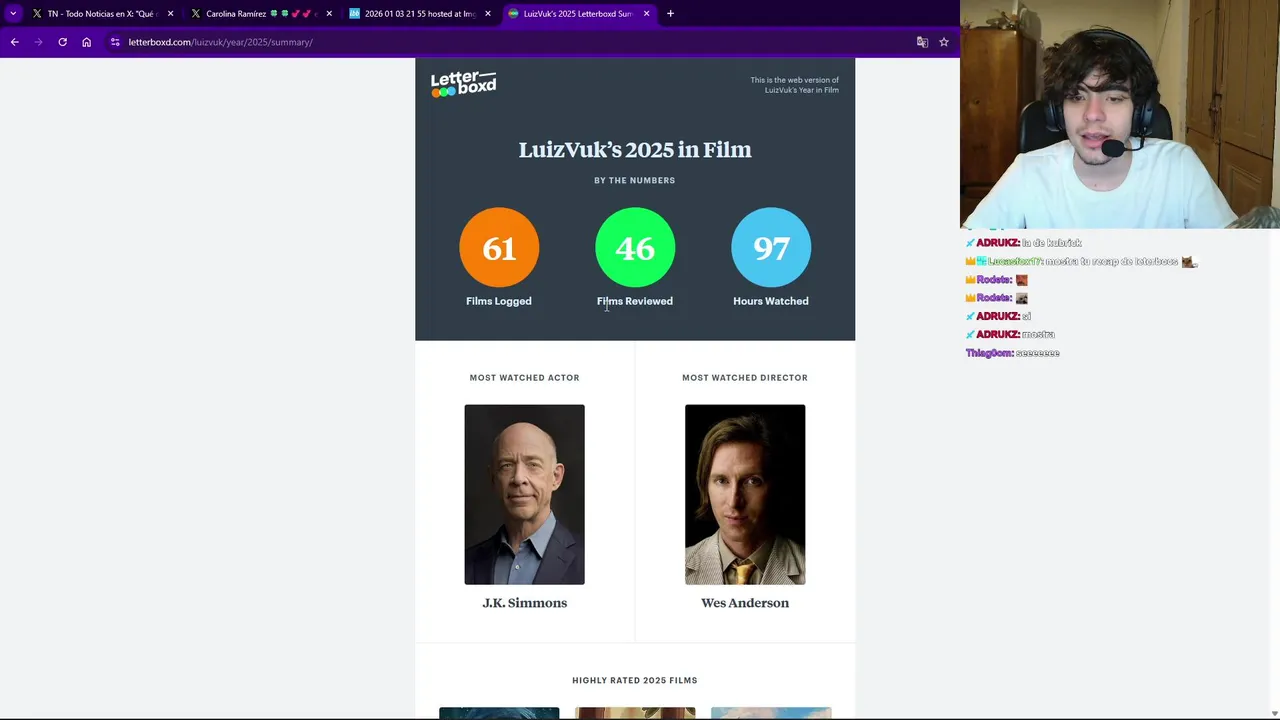This screenshot has height=720, width=1280.
Task: Click the green 46 Films Reviewed circle
Action: click(x=635, y=247)
